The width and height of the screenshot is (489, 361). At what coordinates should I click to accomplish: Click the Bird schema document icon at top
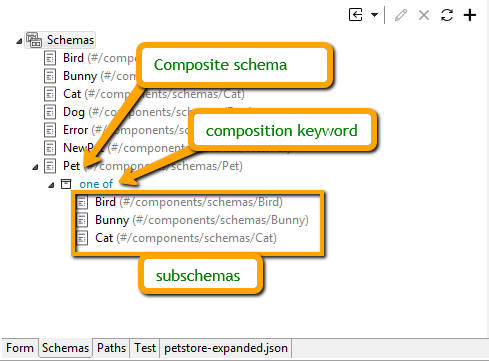pos(50,58)
